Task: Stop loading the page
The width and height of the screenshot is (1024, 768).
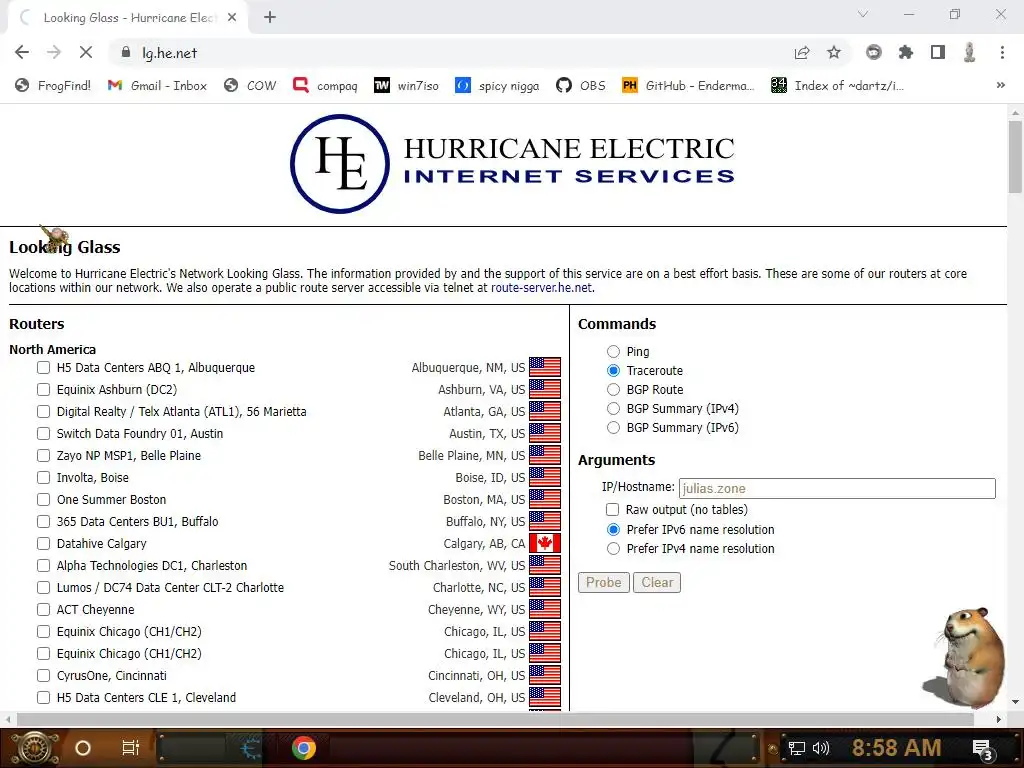Action: [86, 53]
